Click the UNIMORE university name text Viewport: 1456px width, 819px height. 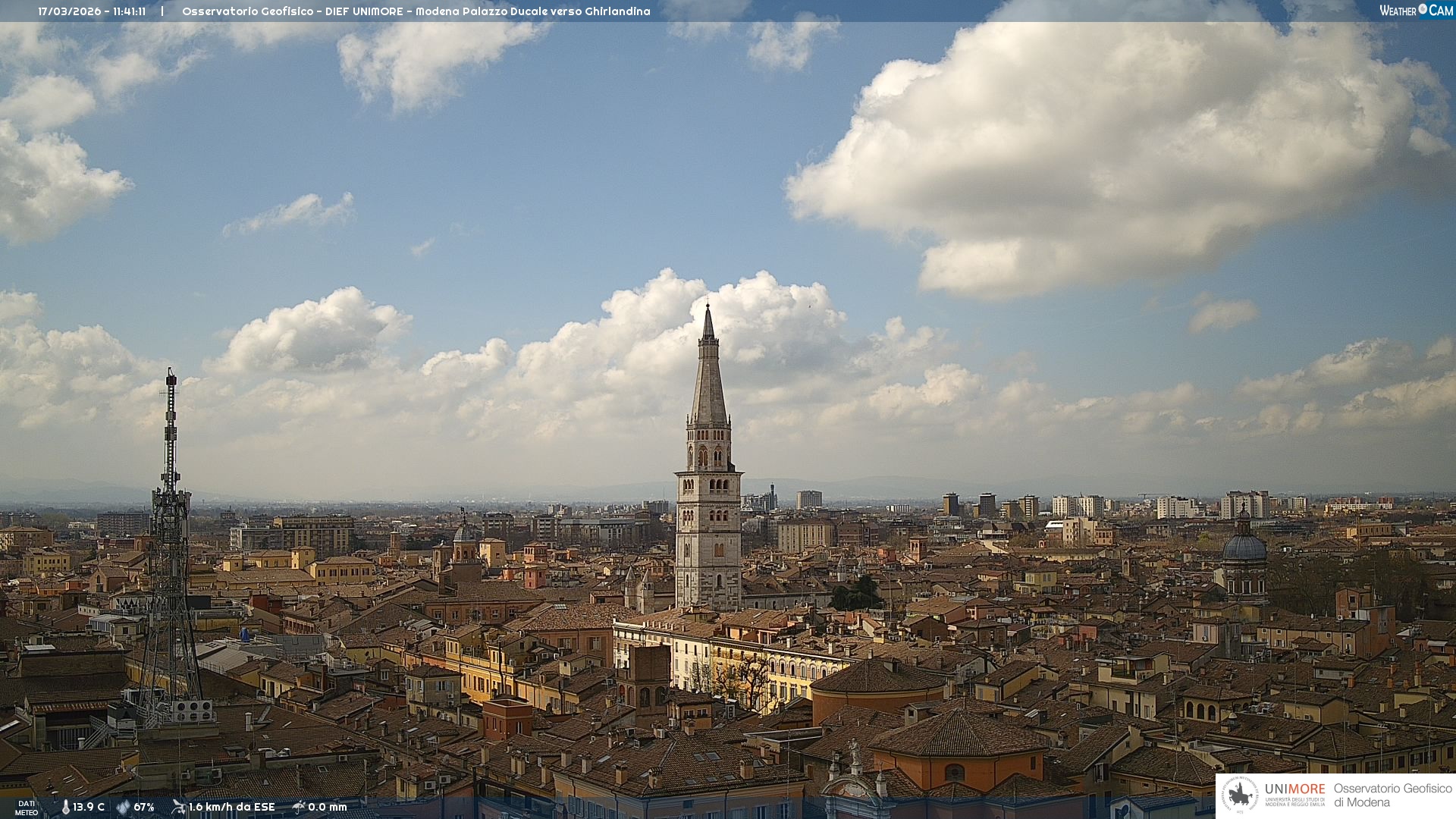[x=1294, y=789]
